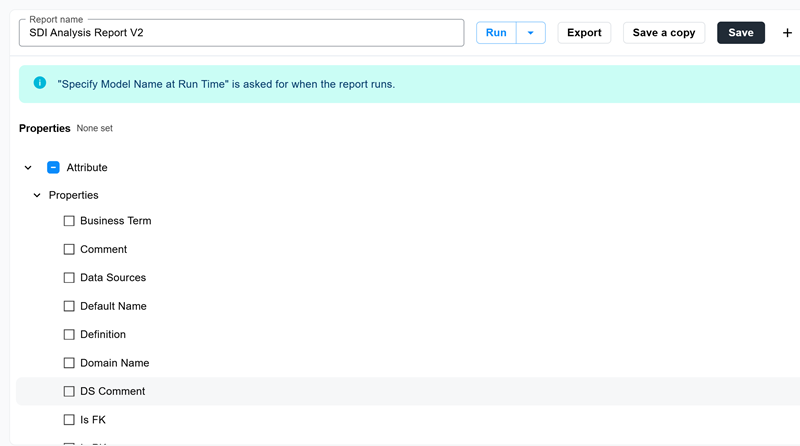Run the report
Screen dimensions: 800x446
click(496, 33)
